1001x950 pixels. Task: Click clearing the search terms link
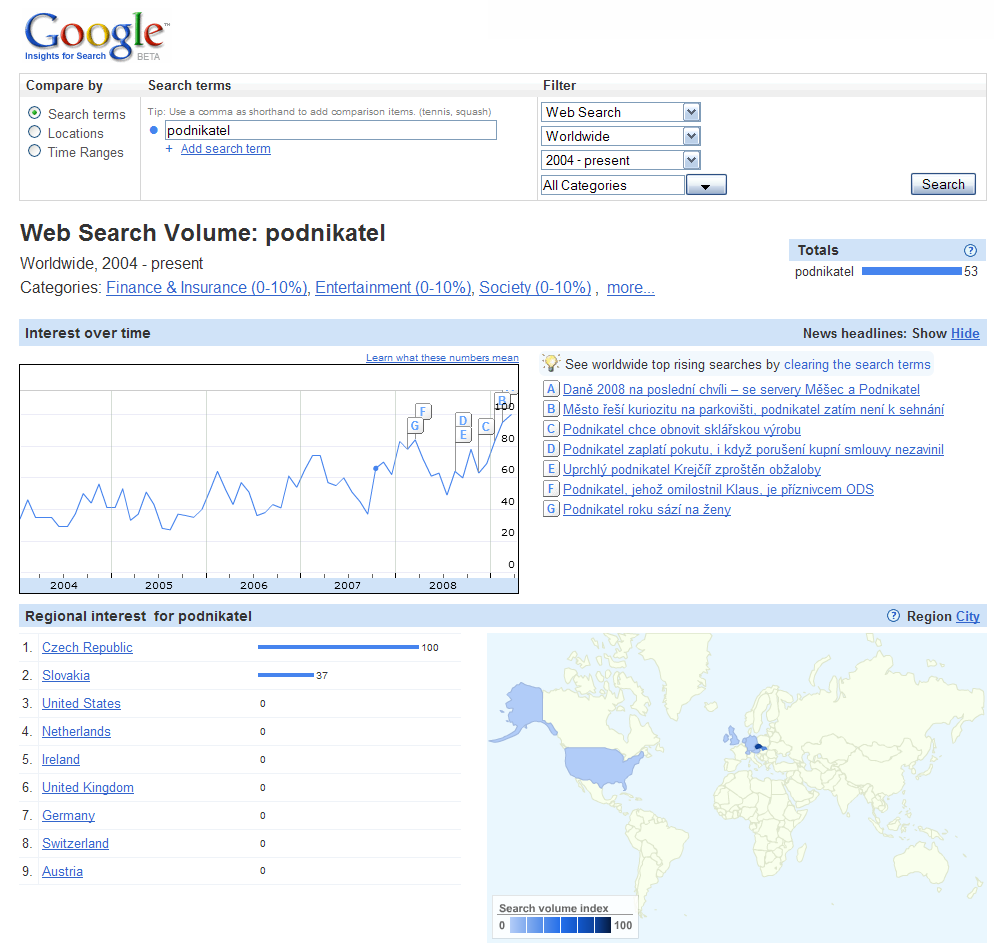(857, 365)
